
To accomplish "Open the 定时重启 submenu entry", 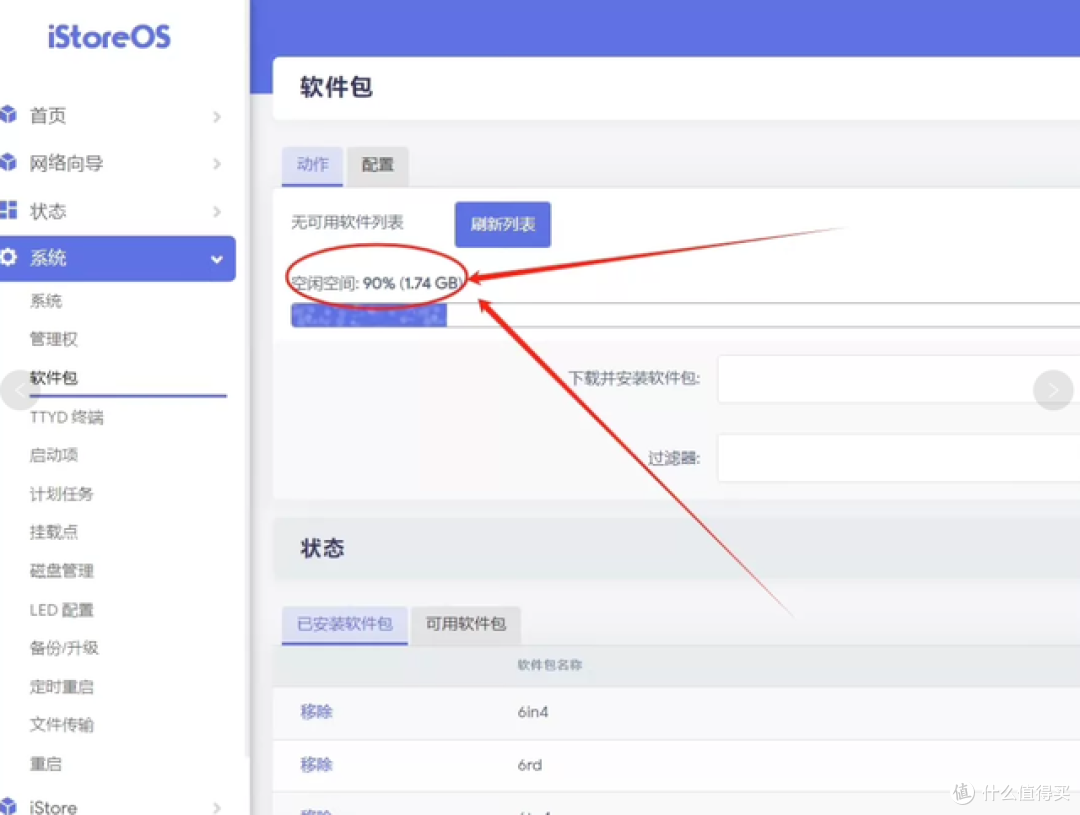I will (x=61, y=687).
